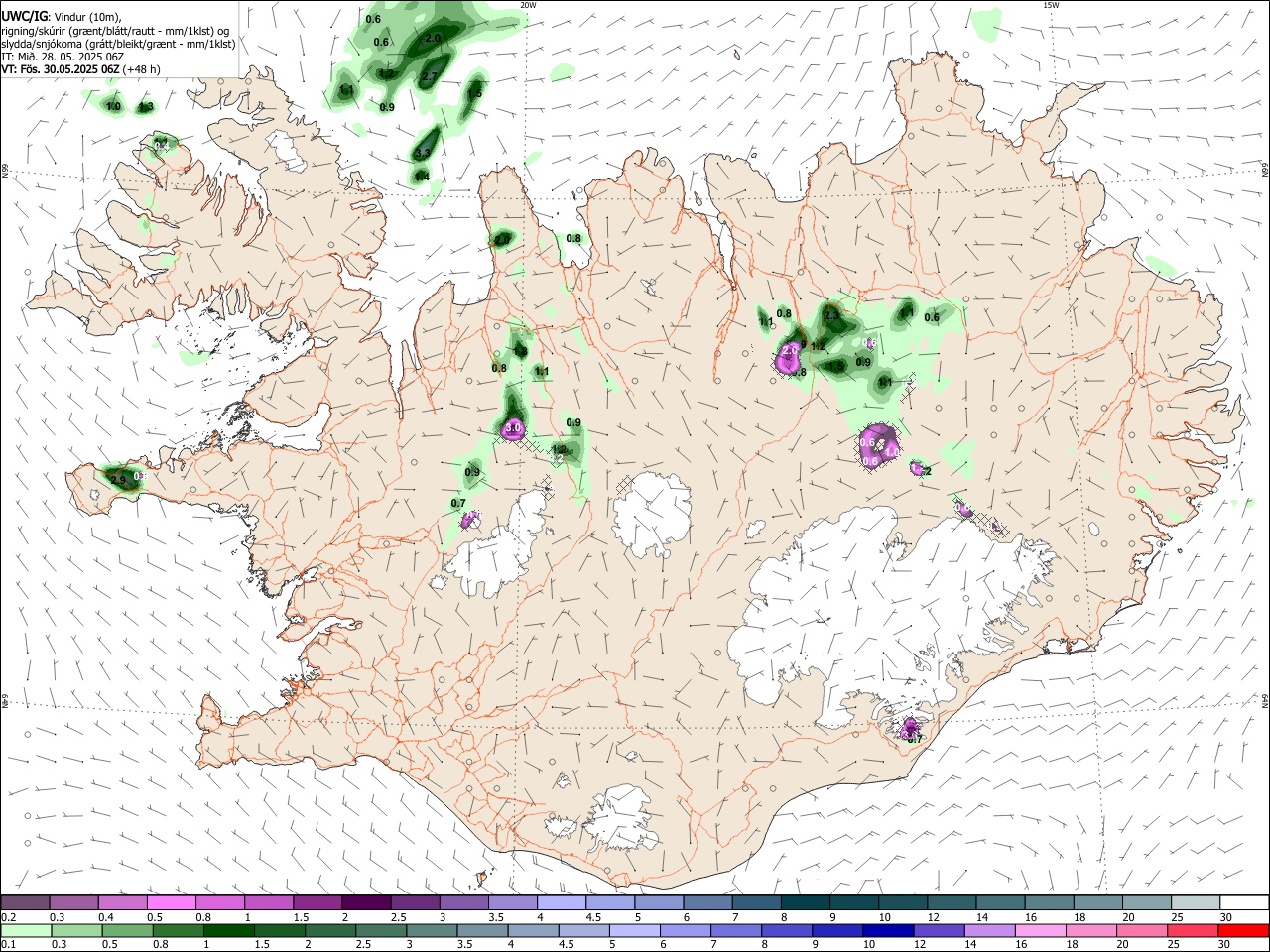Click the "1.4" precipitation value offshore
The height and width of the screenshot is (952, 1270).
pos(422,177)
